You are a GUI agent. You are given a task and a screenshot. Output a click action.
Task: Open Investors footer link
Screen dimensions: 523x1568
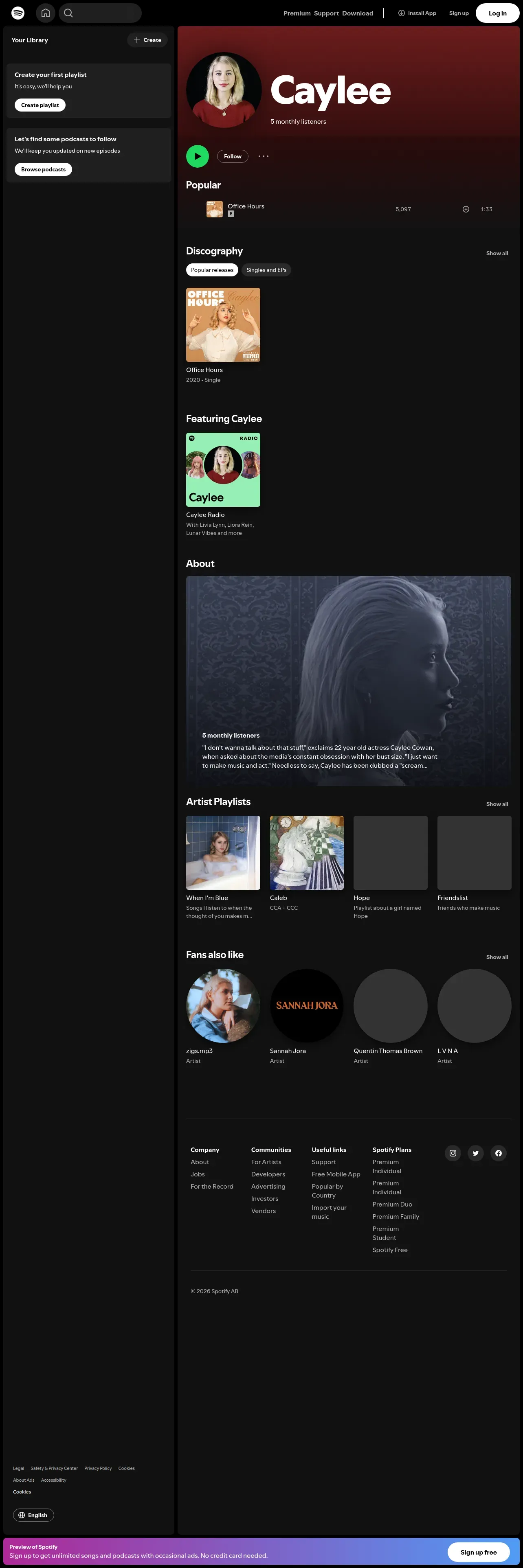pyautogui.click(x=264, y=1198)
